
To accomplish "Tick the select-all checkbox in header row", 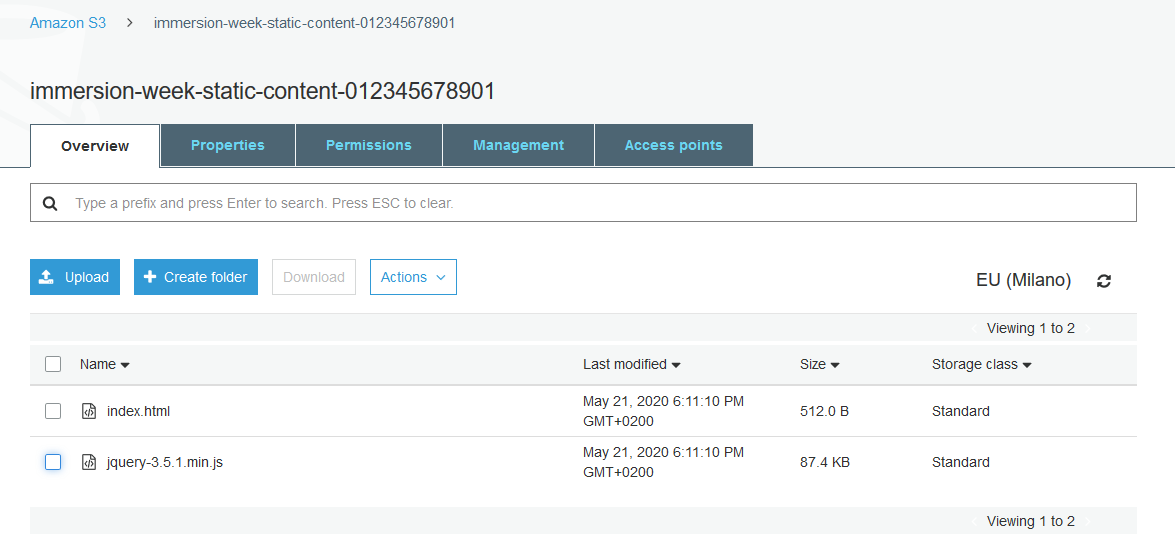I will [x=52, y=365].
